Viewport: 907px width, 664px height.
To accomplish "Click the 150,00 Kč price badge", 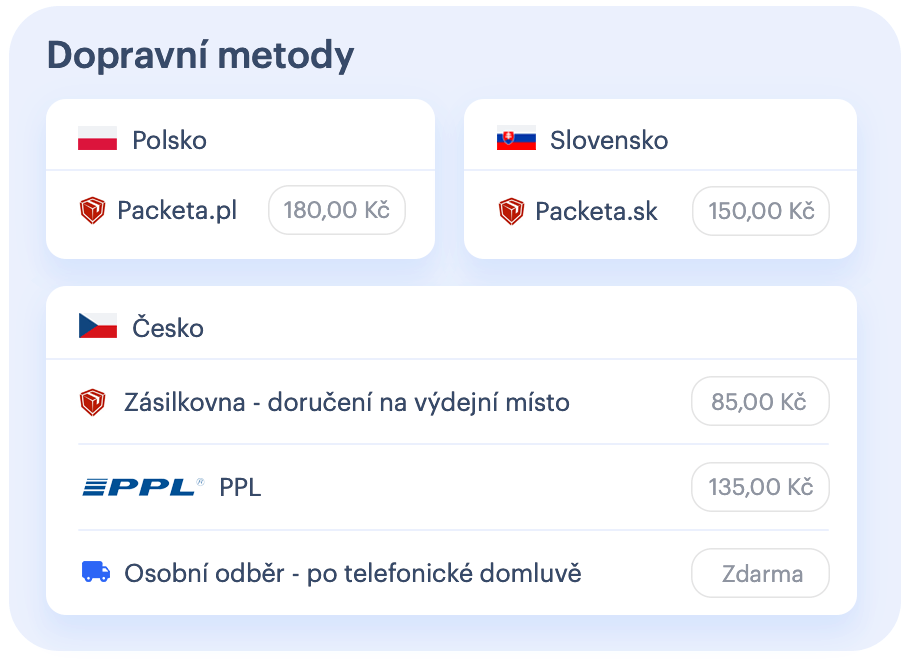I will tap(760, 211).
